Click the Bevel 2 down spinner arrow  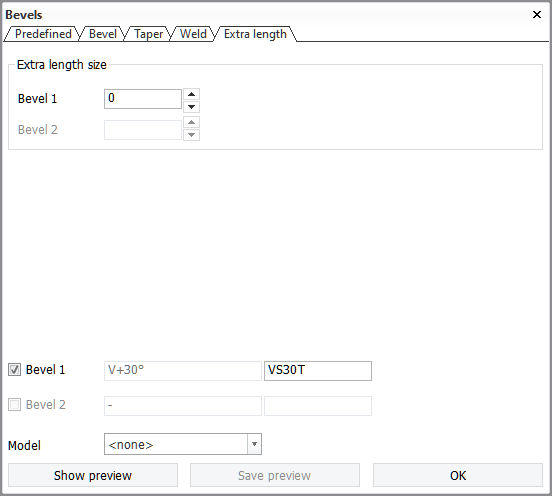192,135
